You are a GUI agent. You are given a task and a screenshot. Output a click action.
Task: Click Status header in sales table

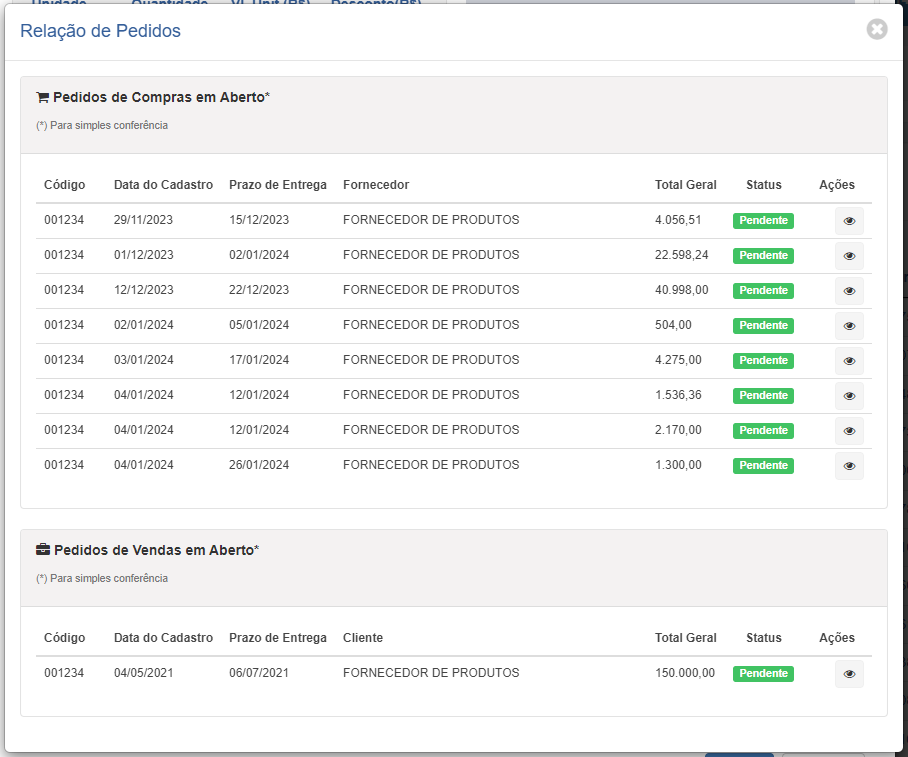[x=764, y=638]
